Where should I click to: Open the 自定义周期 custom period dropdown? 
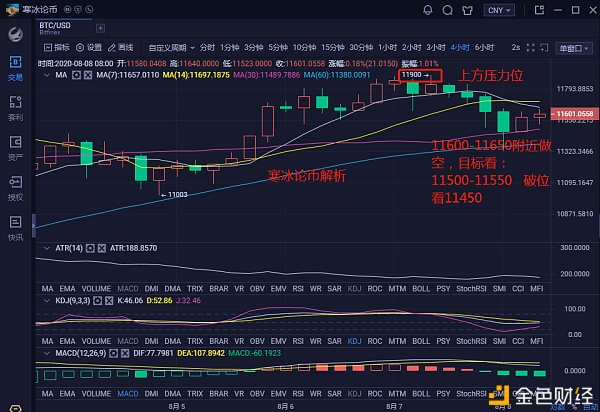tap(171, 48)
